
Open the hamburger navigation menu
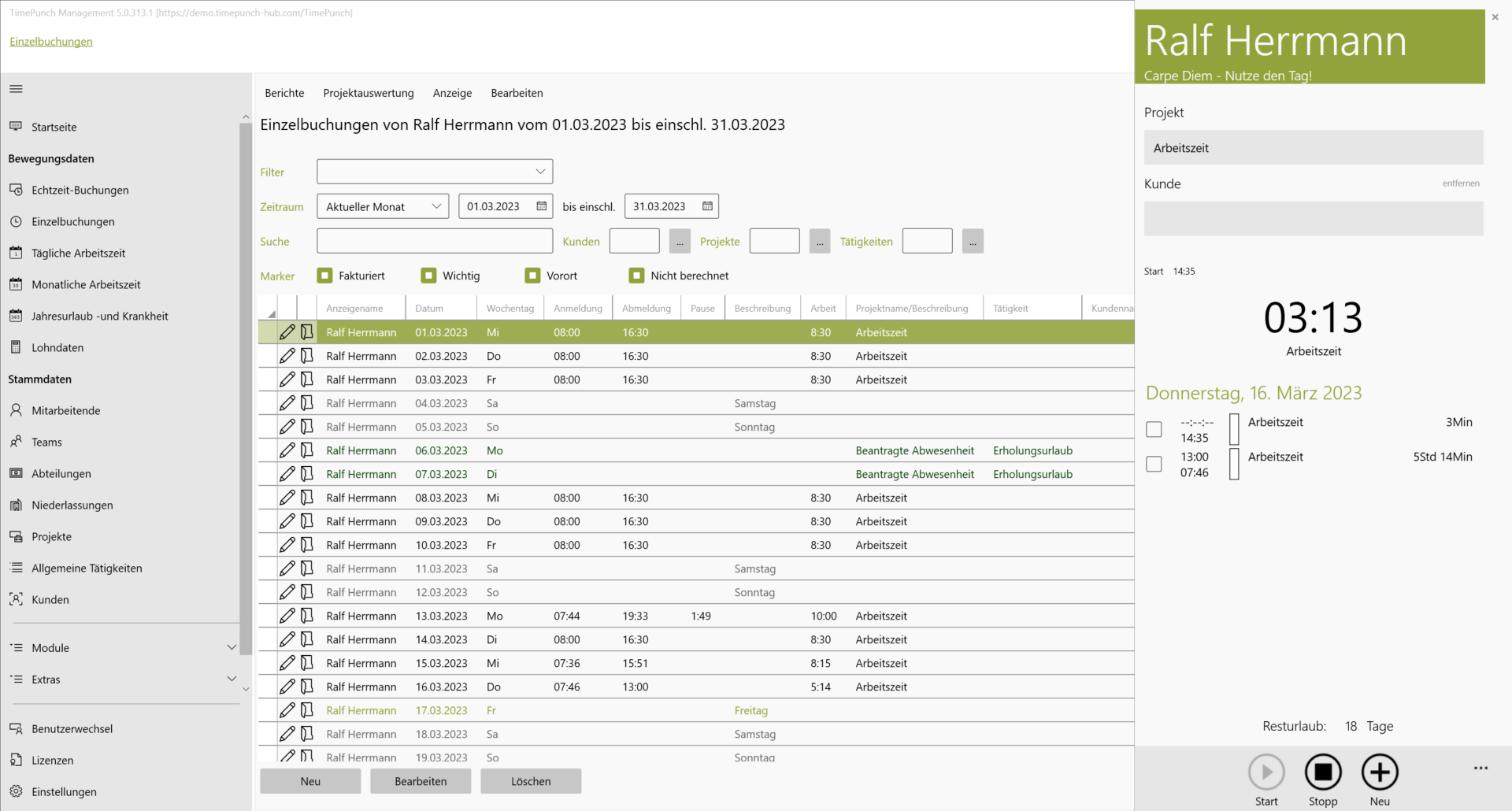[x=16, y=89]
